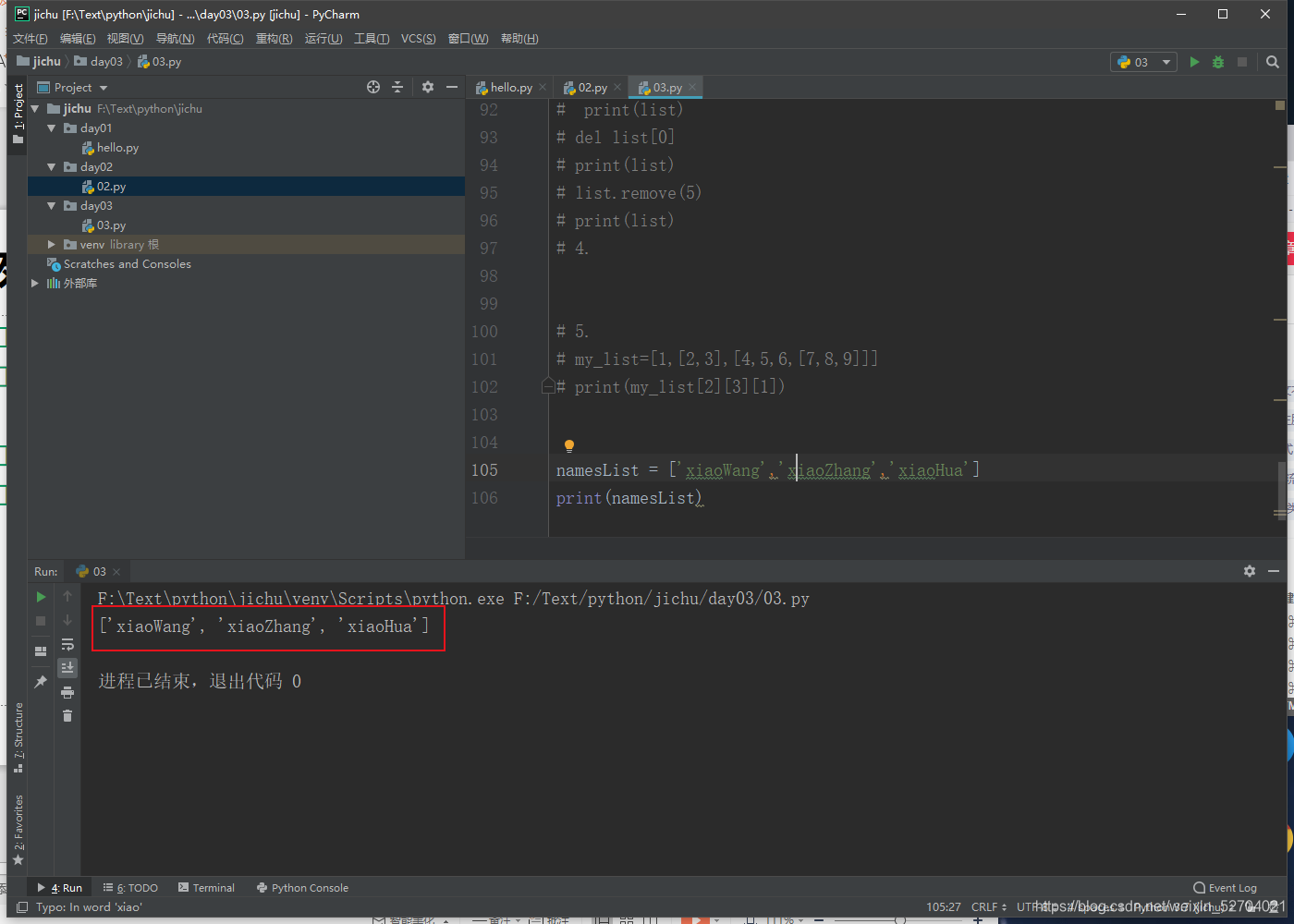This screenshot has width=1294, height=924.
Task: Click CRLF line separator in status bar
Action: 988,907
